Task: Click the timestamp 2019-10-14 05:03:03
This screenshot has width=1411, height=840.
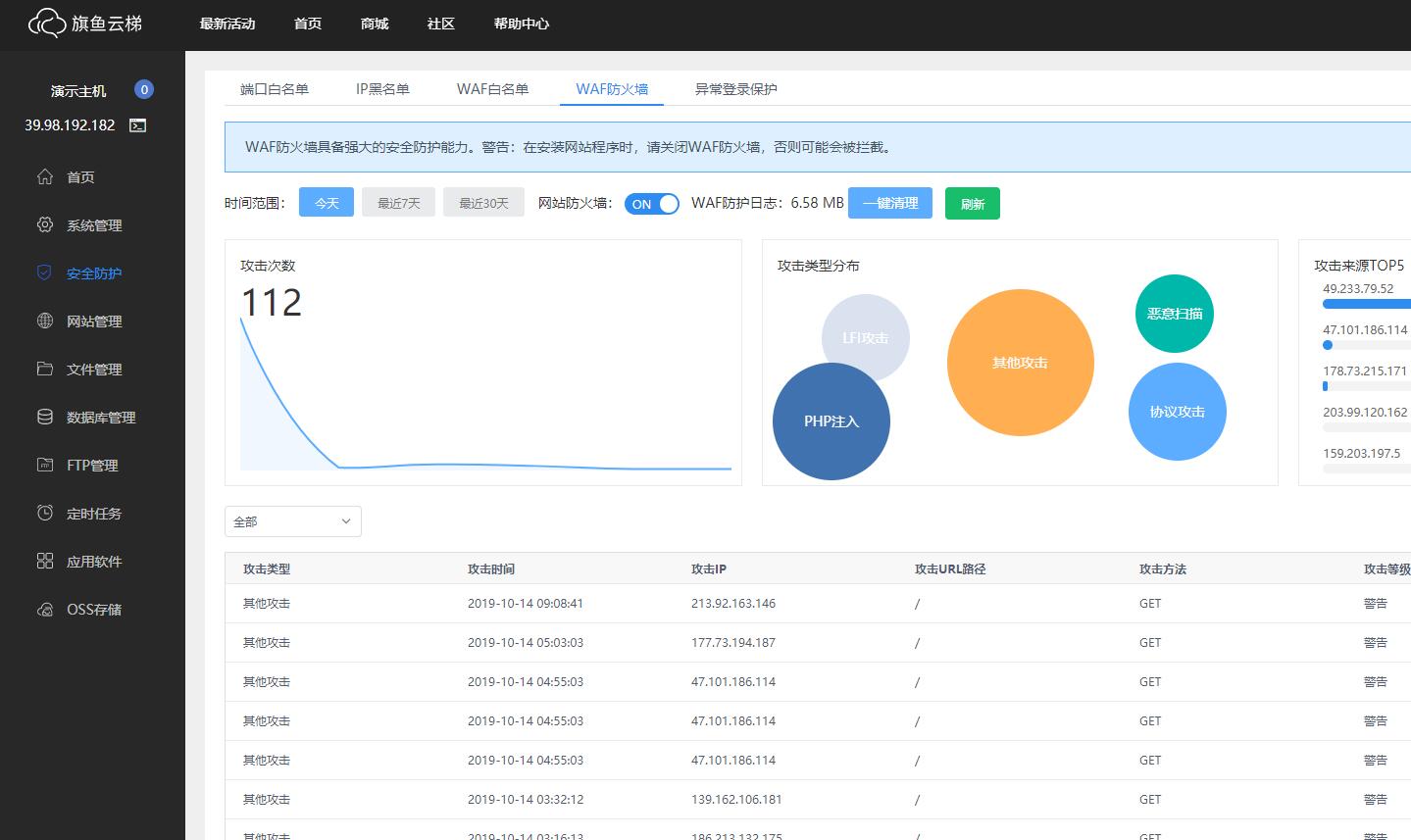Action: 526,643
